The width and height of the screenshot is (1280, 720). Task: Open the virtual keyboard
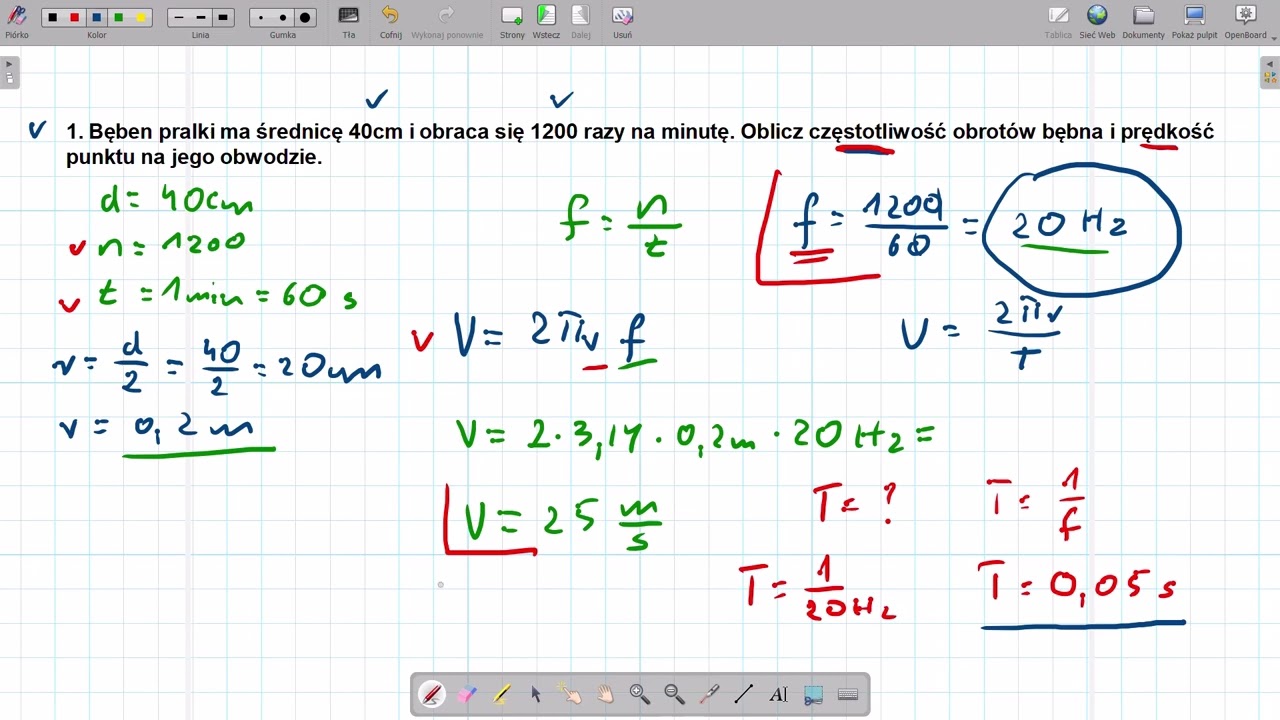847,694
